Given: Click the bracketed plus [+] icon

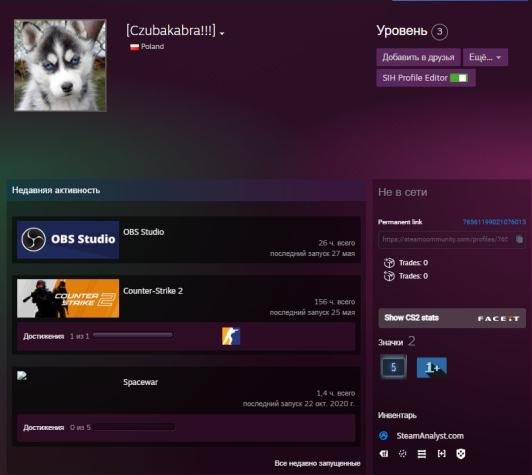Looking at the screenshot, I should click(441, 454).
